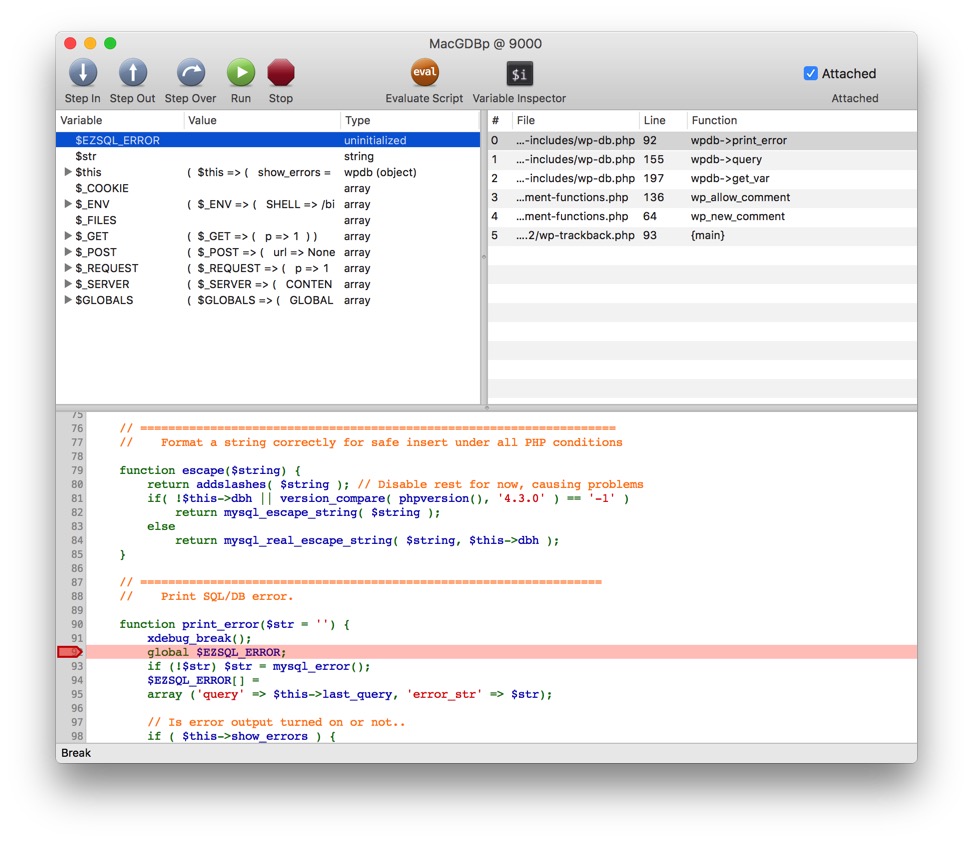This screenshot has width=973, height=843.
Task: Sort by the Type column header
Action: (x=410, y=120)
